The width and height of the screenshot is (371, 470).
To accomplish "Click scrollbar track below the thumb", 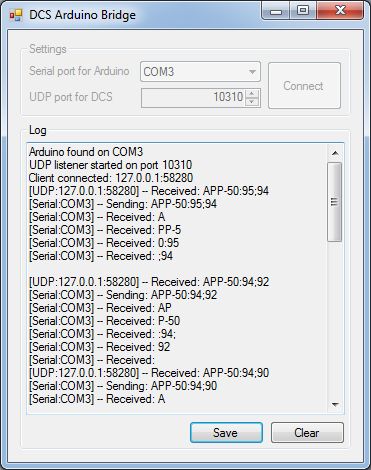I will pos(335,318).
